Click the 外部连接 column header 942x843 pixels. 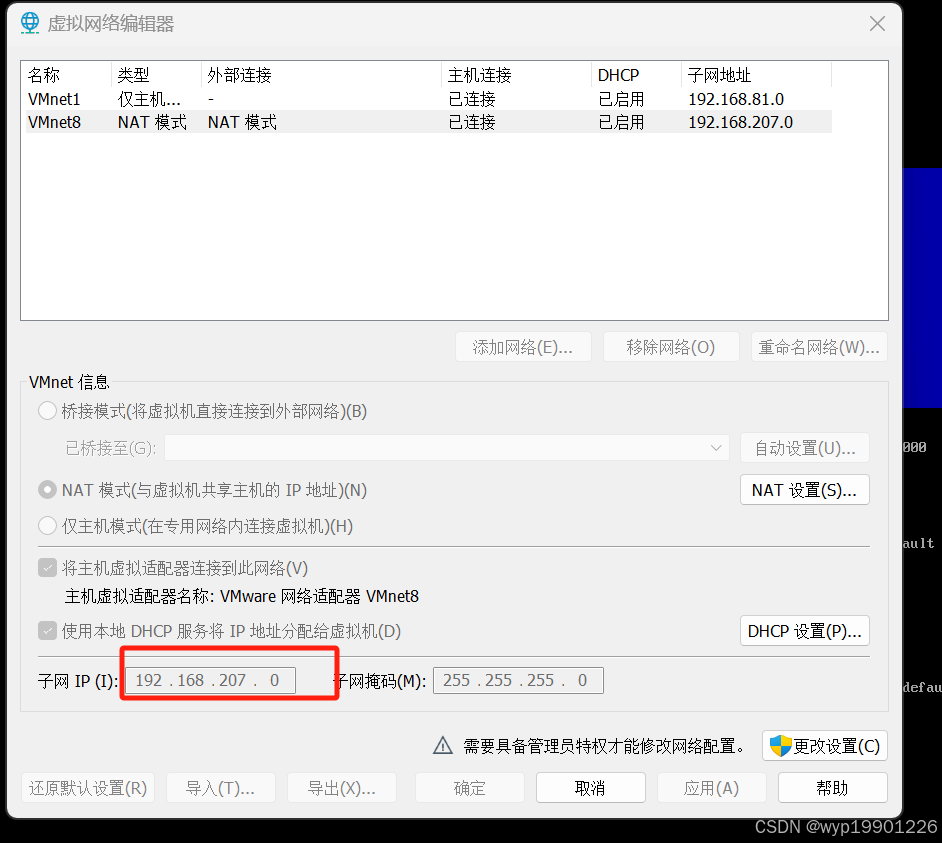(321, 75)
